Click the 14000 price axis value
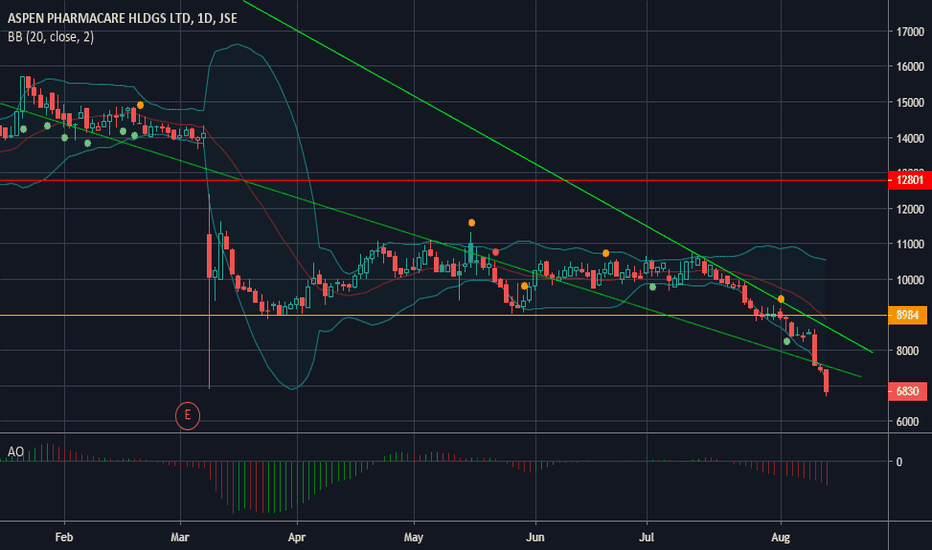 (x=910, y=139)
